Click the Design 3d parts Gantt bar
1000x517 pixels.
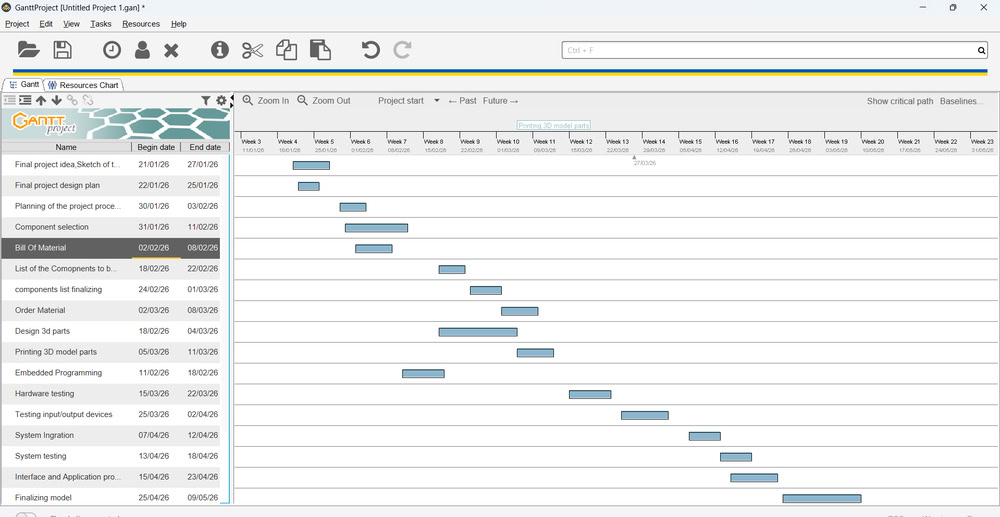coord(478,331)
